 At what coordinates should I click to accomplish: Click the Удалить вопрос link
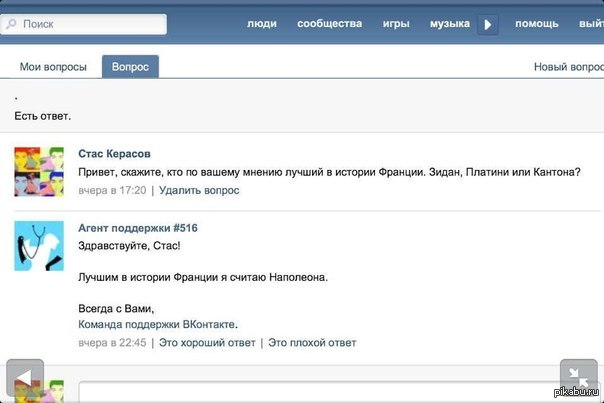[199, 190]
